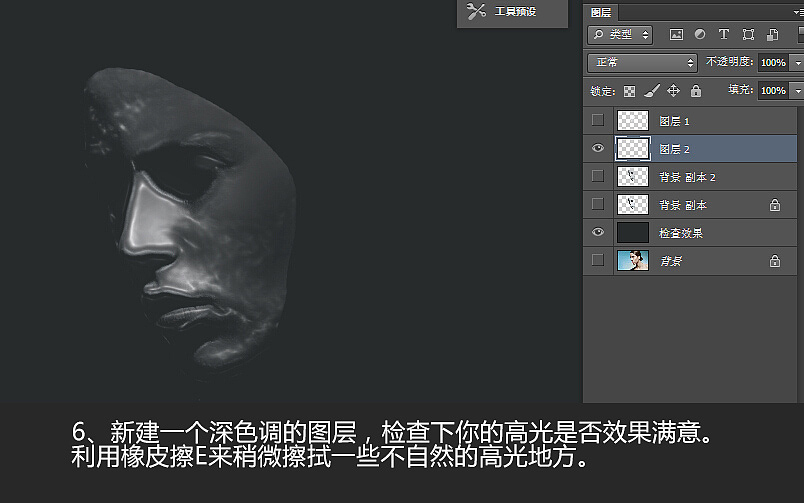Viewport: 804px width, 503px height.
Task: Select 图层 1 layer thumbnail
Action: point(633,120)
